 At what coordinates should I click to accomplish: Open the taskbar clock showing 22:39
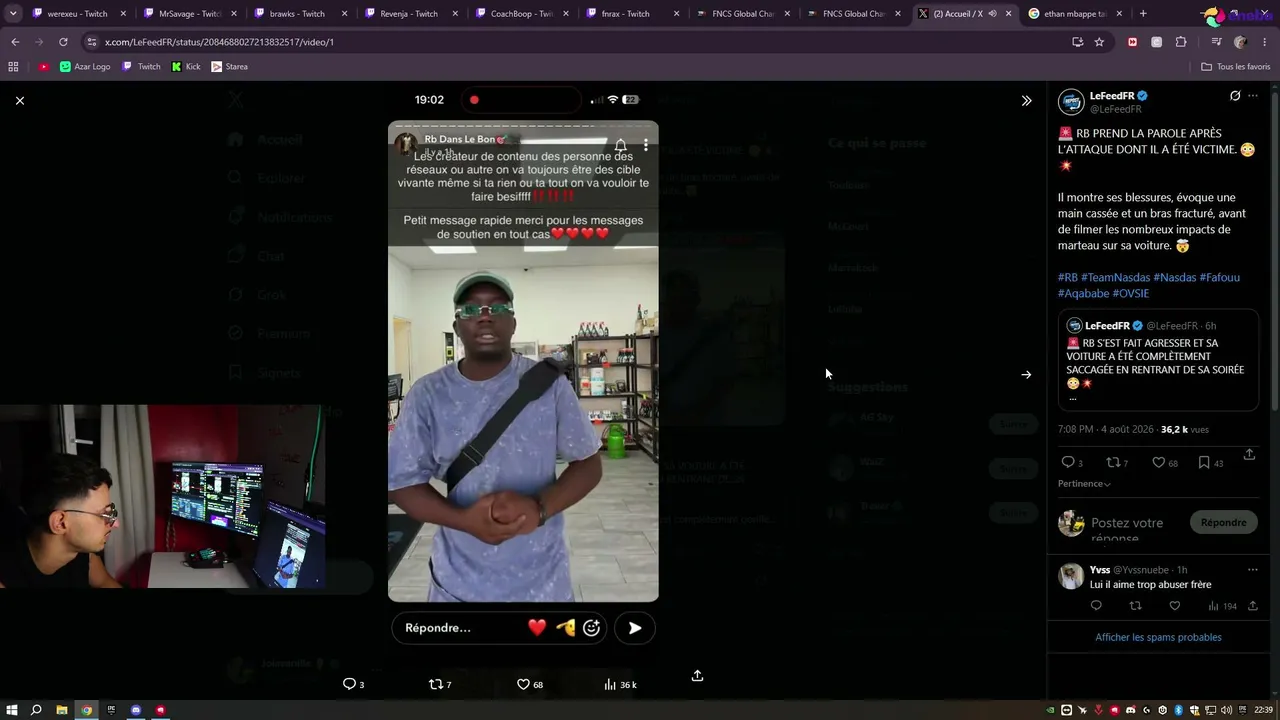coord(1265,710)
